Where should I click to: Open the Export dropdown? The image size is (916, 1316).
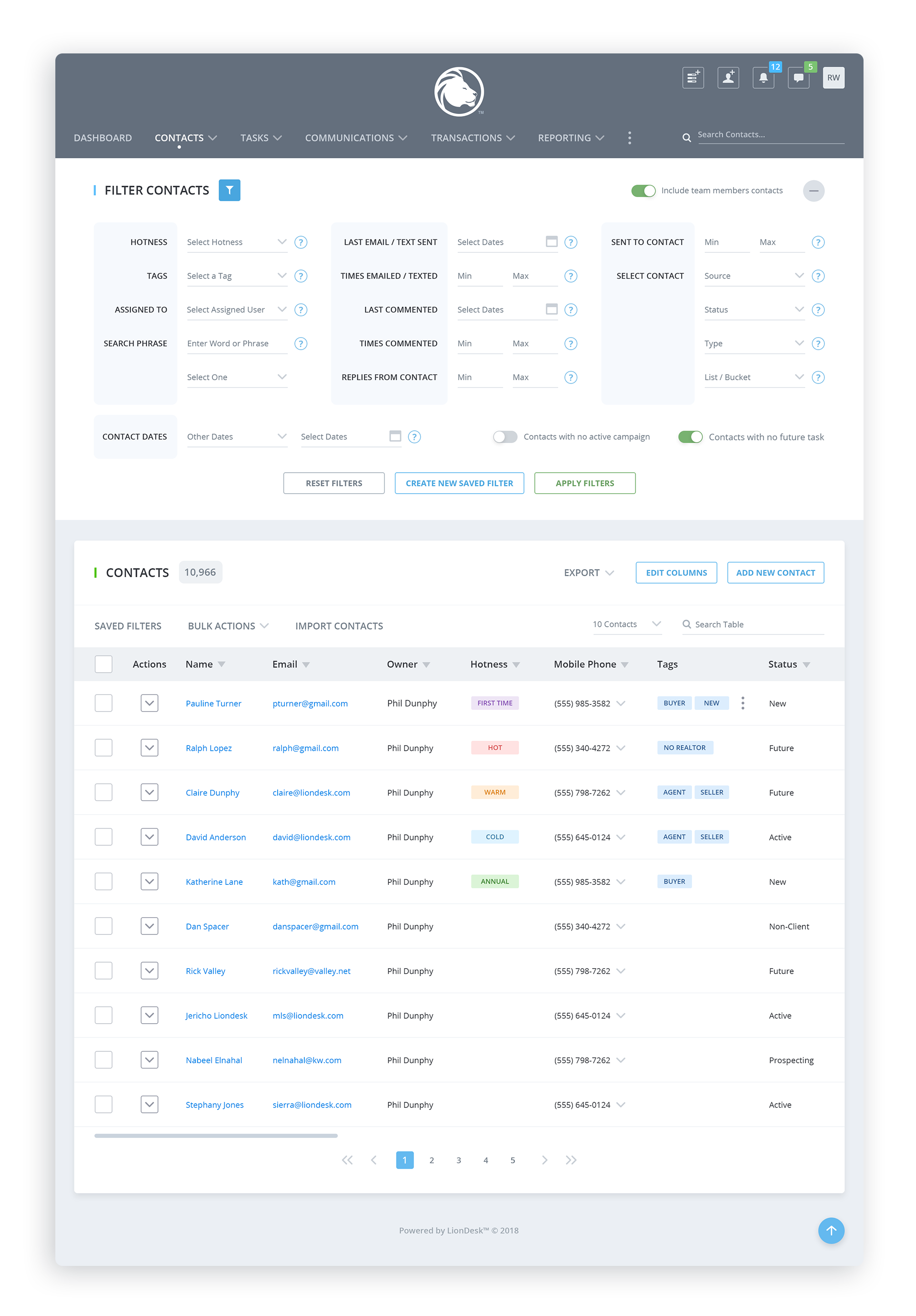588,572
